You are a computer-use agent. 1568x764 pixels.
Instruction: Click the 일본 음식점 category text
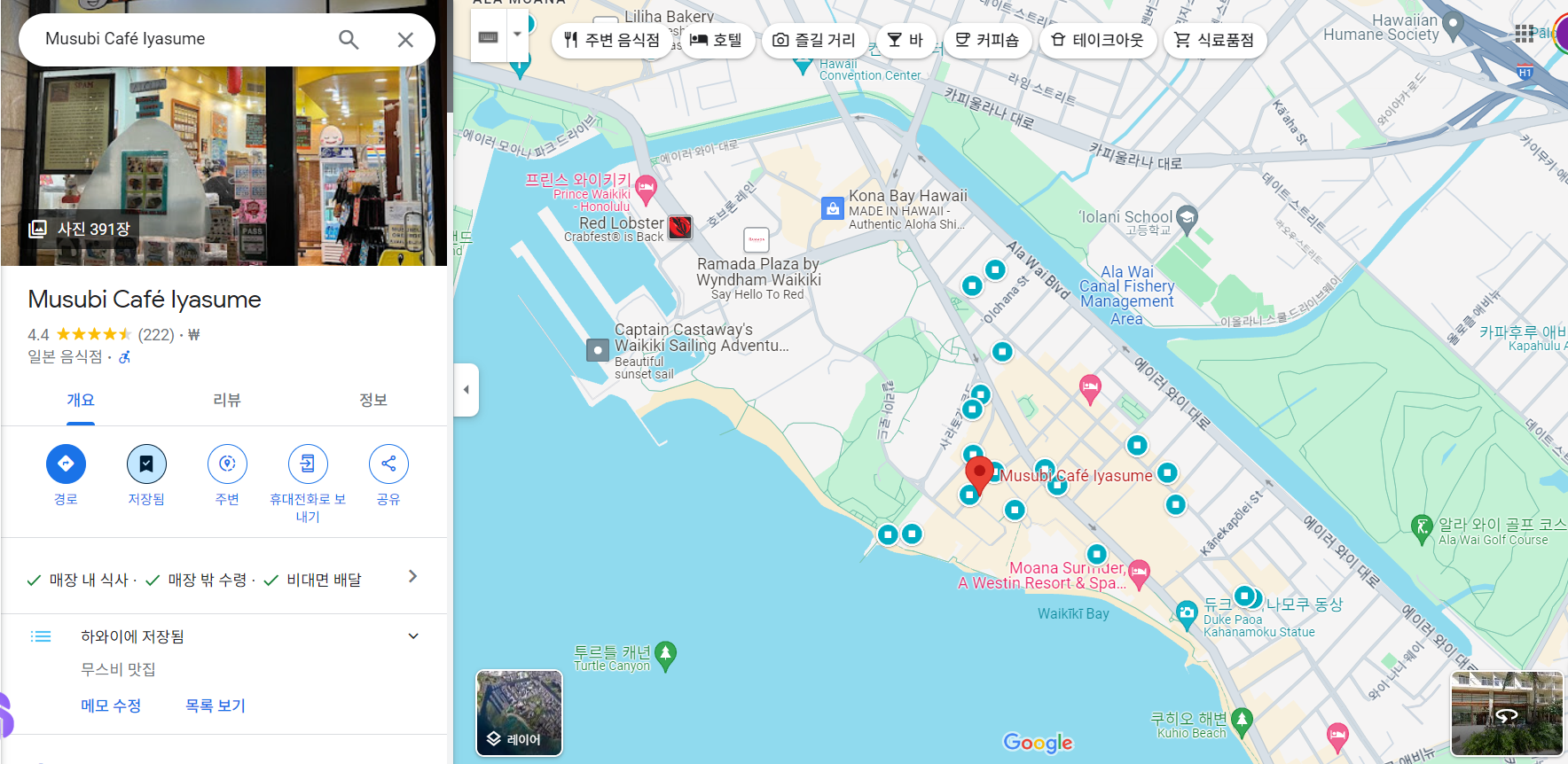[65, 357]
